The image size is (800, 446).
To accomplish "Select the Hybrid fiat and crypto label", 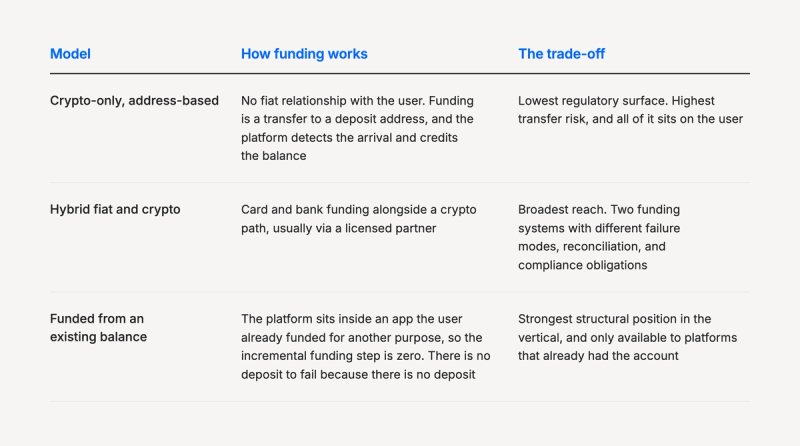I will tap(115, 210).
